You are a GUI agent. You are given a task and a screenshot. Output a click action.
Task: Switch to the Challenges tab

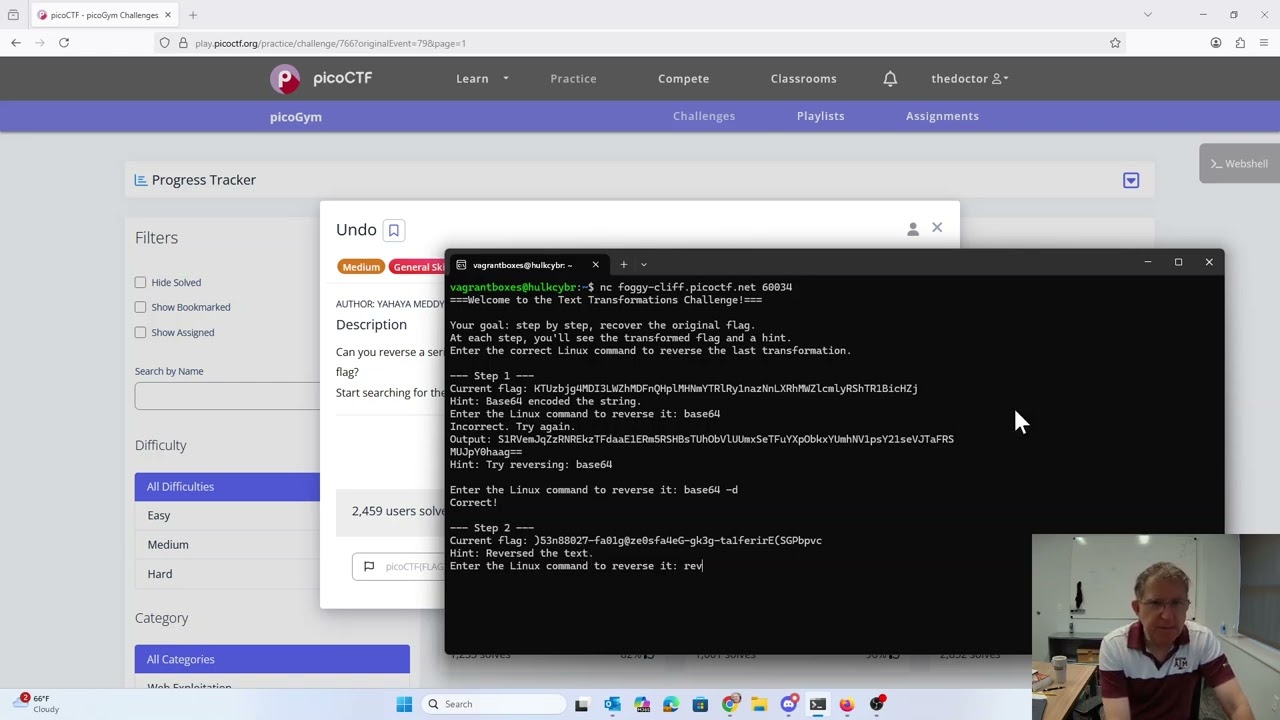pyautogui.click(x=704, y=116)
